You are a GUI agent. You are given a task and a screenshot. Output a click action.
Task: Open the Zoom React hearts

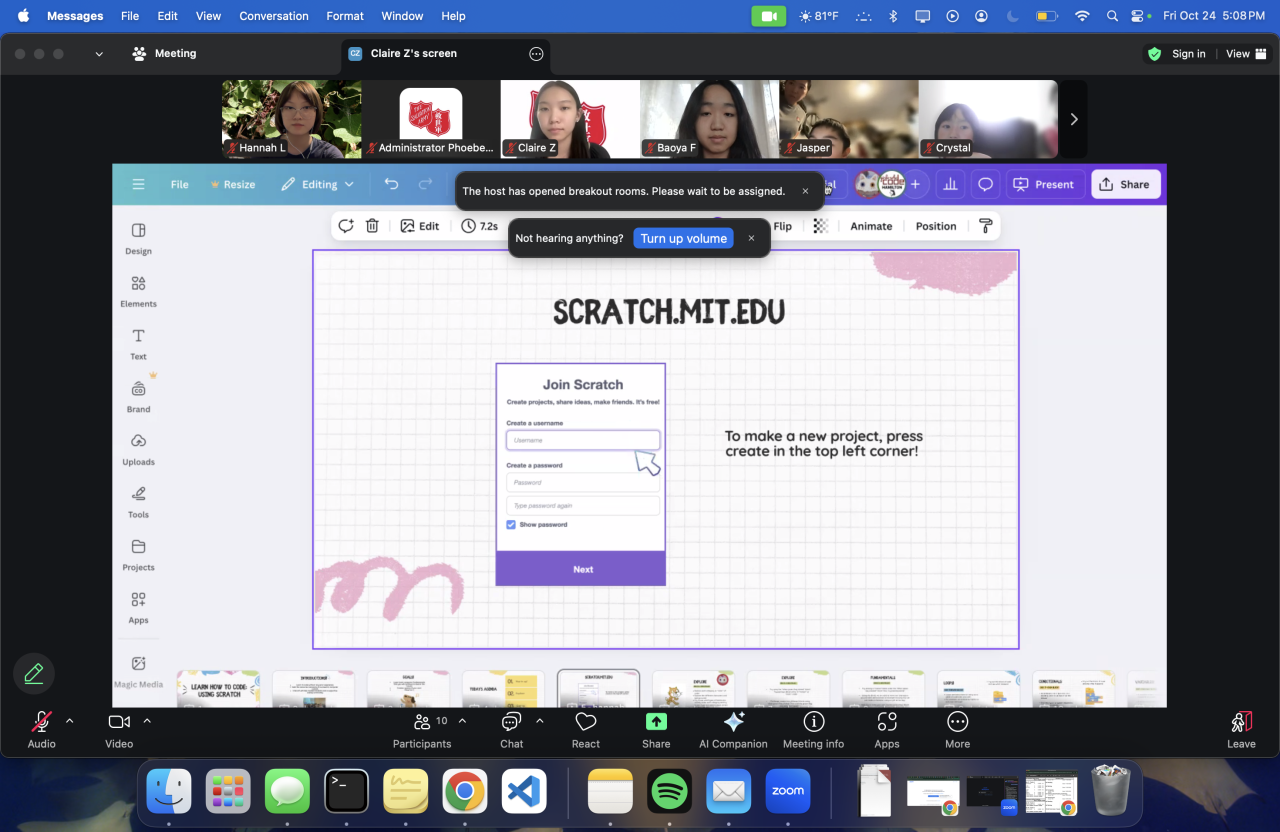[586, 729]
